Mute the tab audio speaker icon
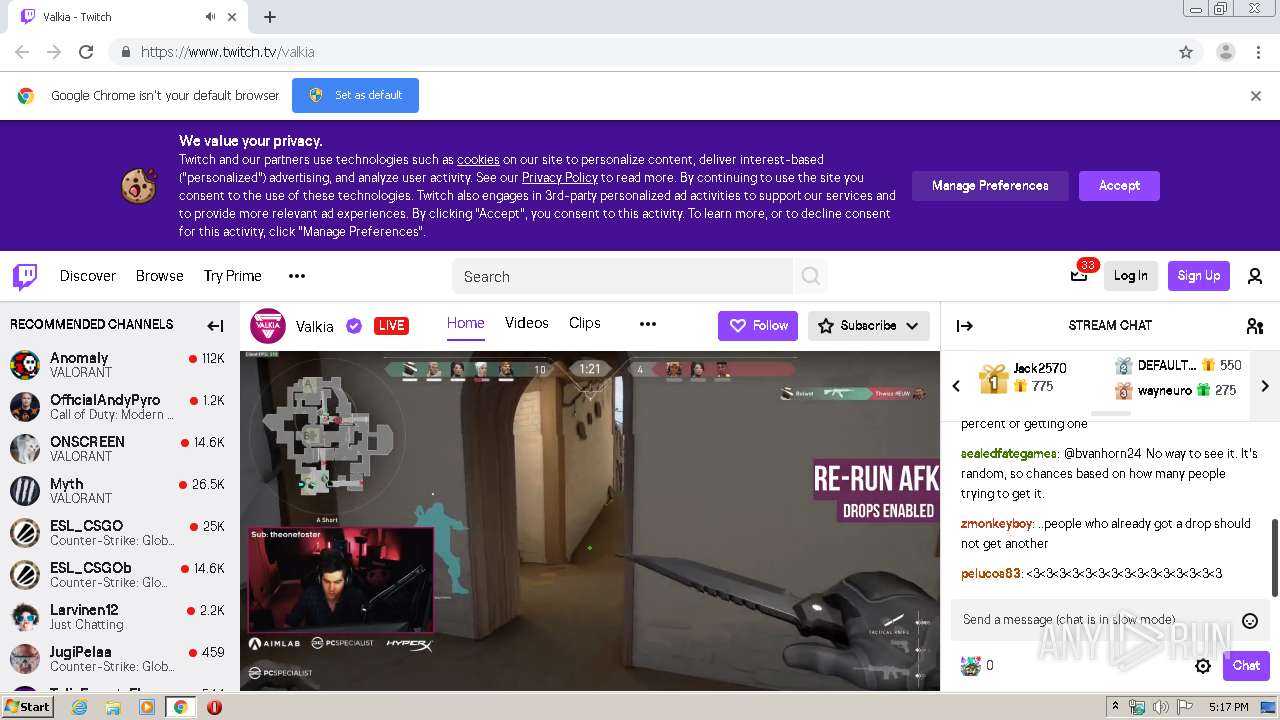This screenshot has width=1280, height=720. 211,17
